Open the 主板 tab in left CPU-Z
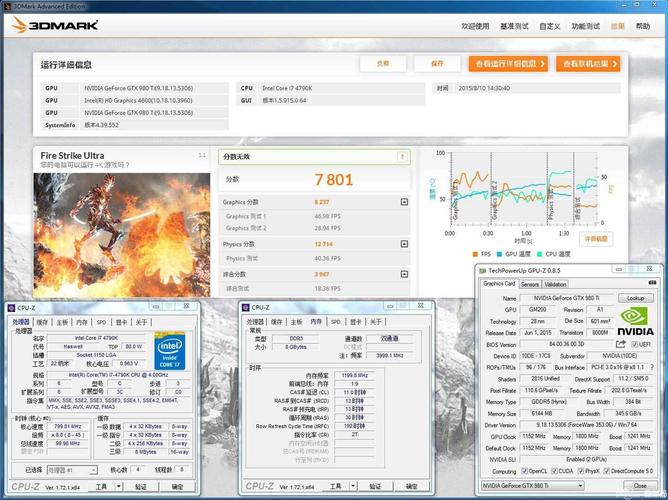This screenshot has height=500, width=668. click(62, 322)
